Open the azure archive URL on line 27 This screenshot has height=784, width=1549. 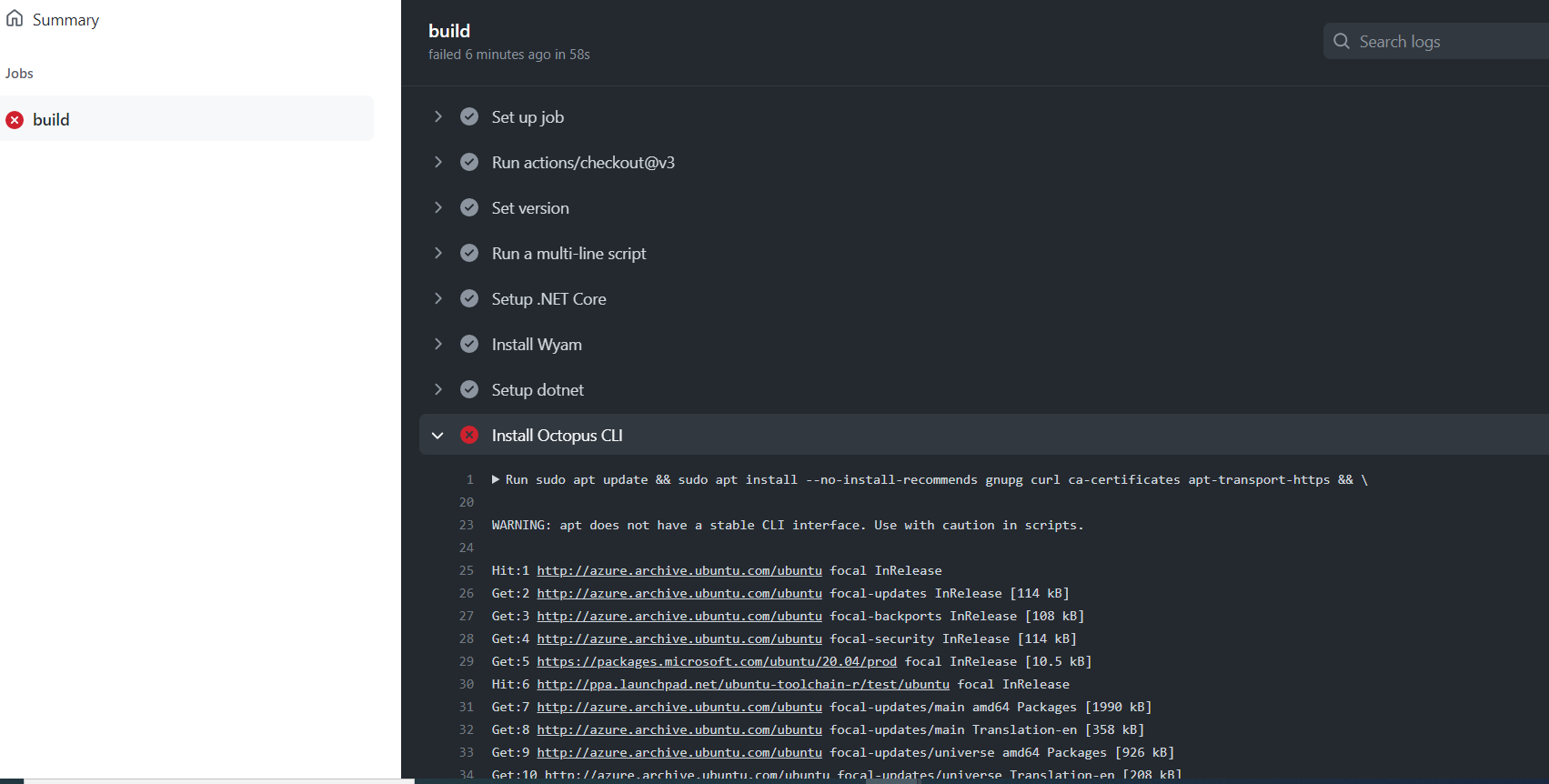679,616
